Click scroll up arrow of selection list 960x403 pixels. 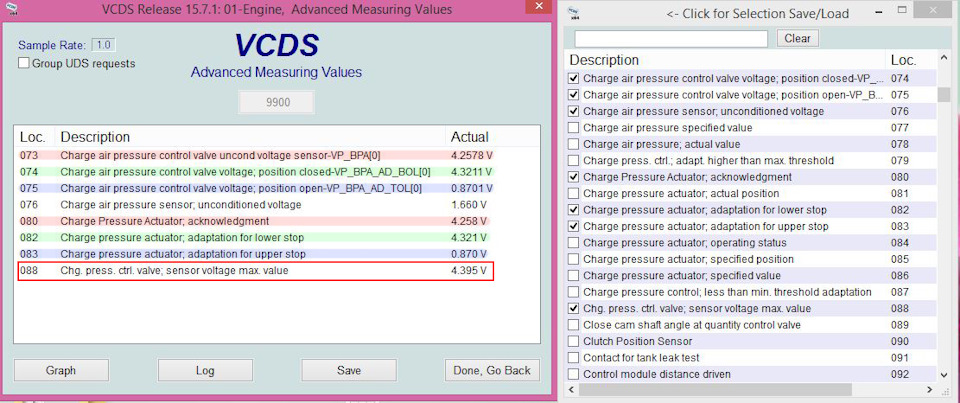pos(943,59)
